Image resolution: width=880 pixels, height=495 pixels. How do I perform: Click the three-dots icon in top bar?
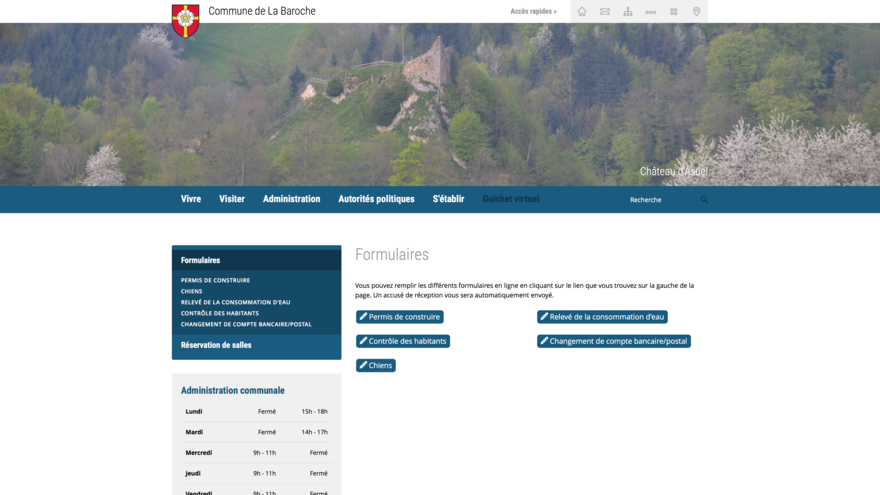pyautogui.click(x=650, y=12)
